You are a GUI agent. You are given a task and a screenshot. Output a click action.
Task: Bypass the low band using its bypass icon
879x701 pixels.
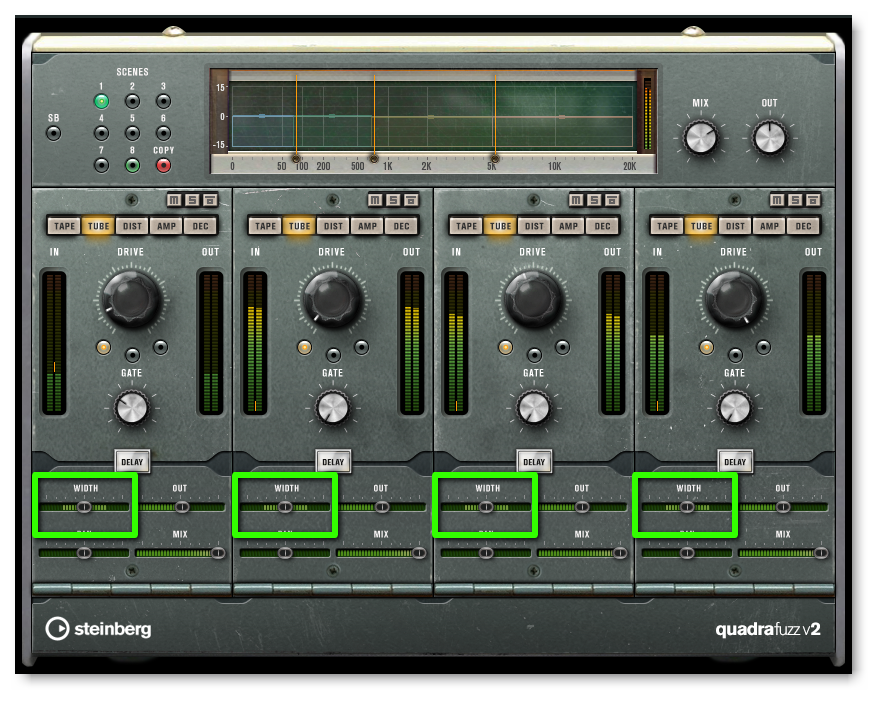click(x=210, y=200)
